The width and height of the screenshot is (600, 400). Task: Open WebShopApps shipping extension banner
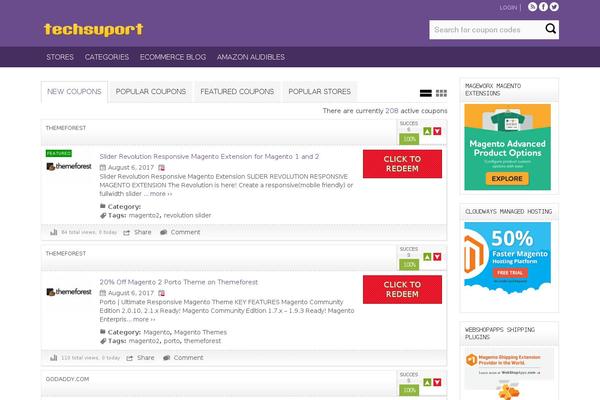(x=509, y=374)
